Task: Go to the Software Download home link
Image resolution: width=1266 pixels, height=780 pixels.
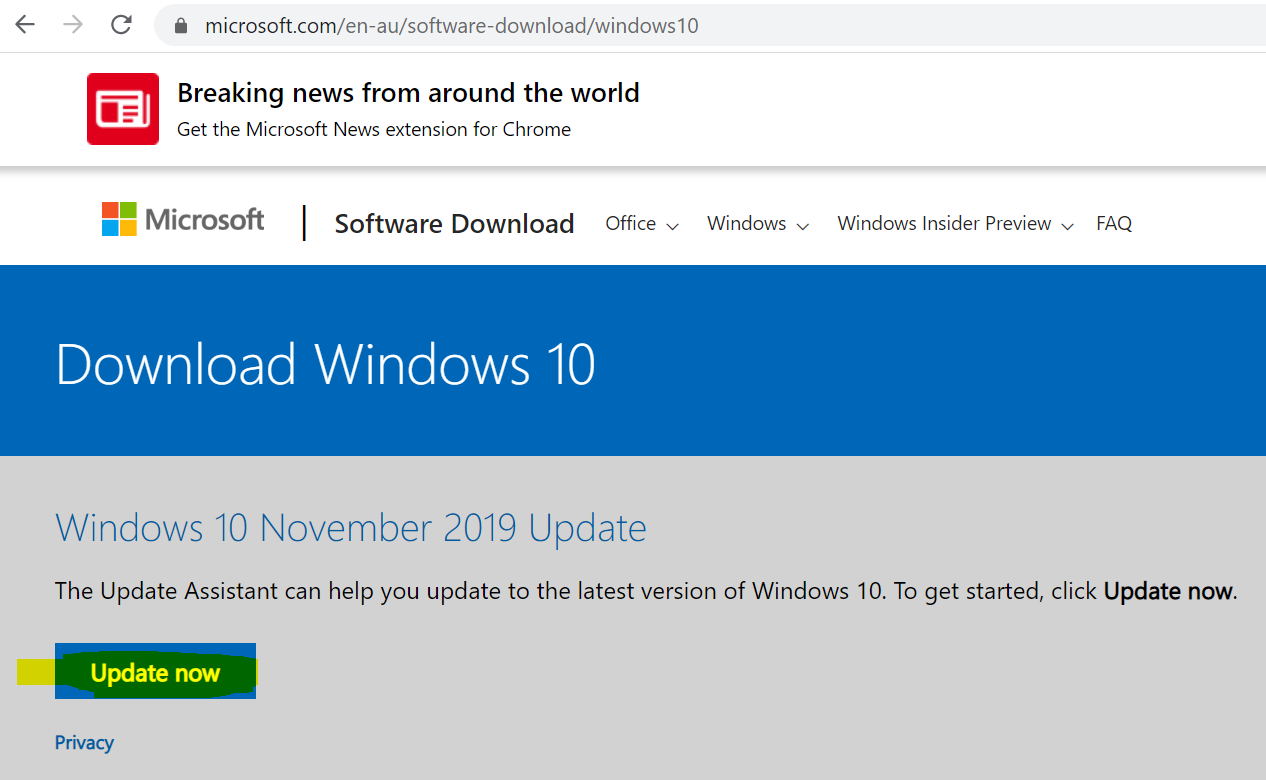Action: pos(454,224)
